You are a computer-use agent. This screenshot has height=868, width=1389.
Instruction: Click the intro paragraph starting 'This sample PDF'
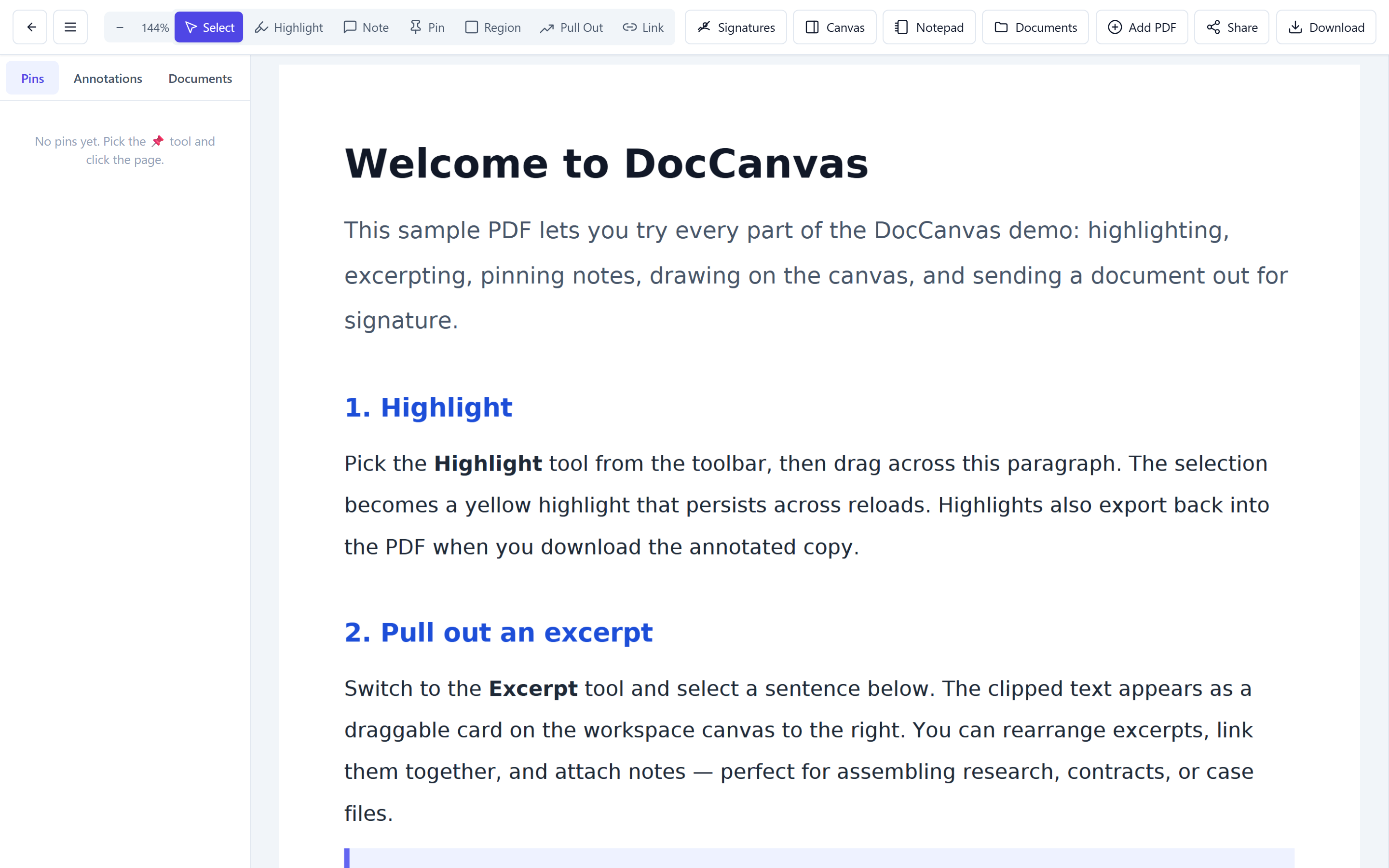pyautogui.click(x=816, y=275)
